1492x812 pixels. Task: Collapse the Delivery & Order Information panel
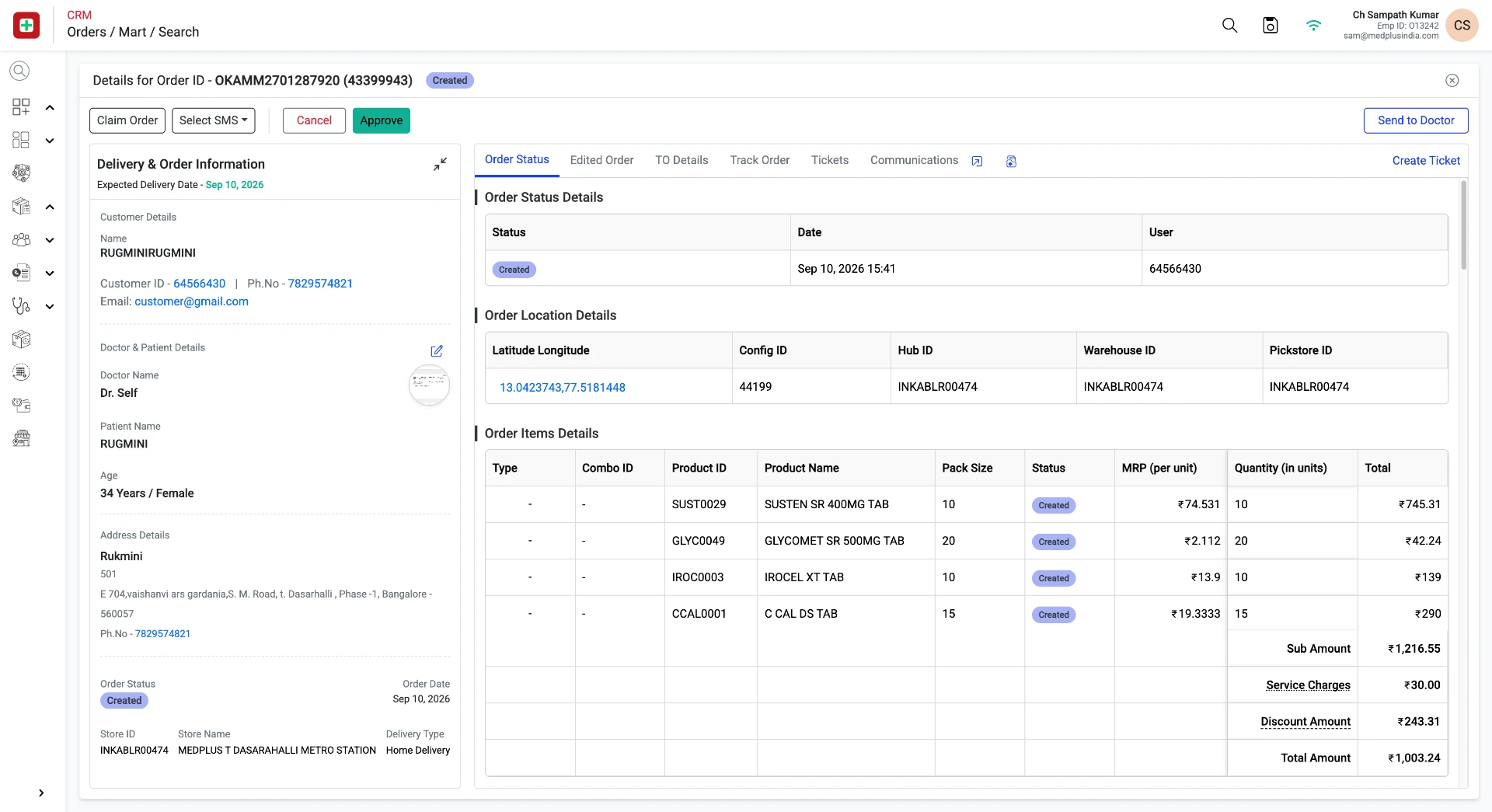(440, 164)
